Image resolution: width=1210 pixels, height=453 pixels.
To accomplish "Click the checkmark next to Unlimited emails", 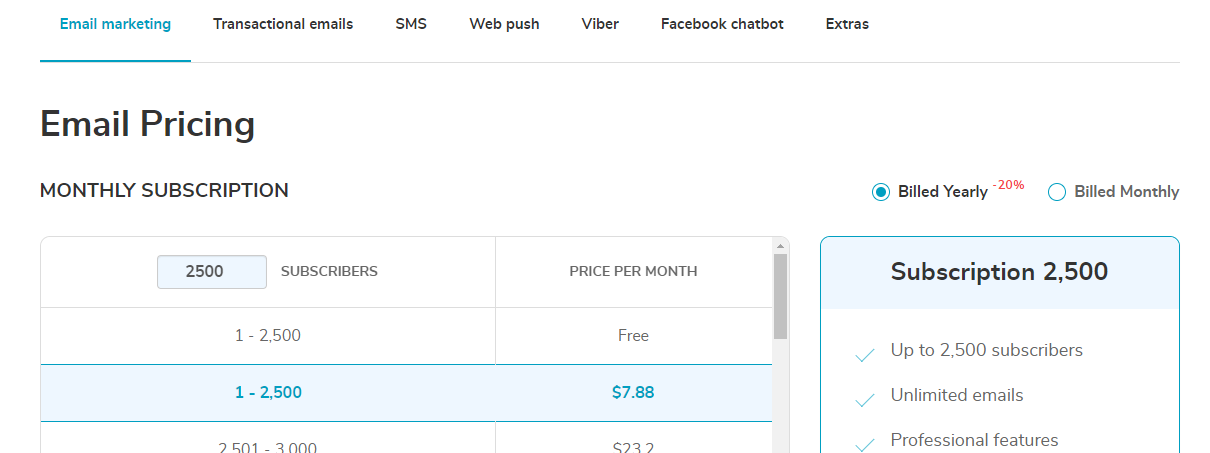I will coord(865,401).
